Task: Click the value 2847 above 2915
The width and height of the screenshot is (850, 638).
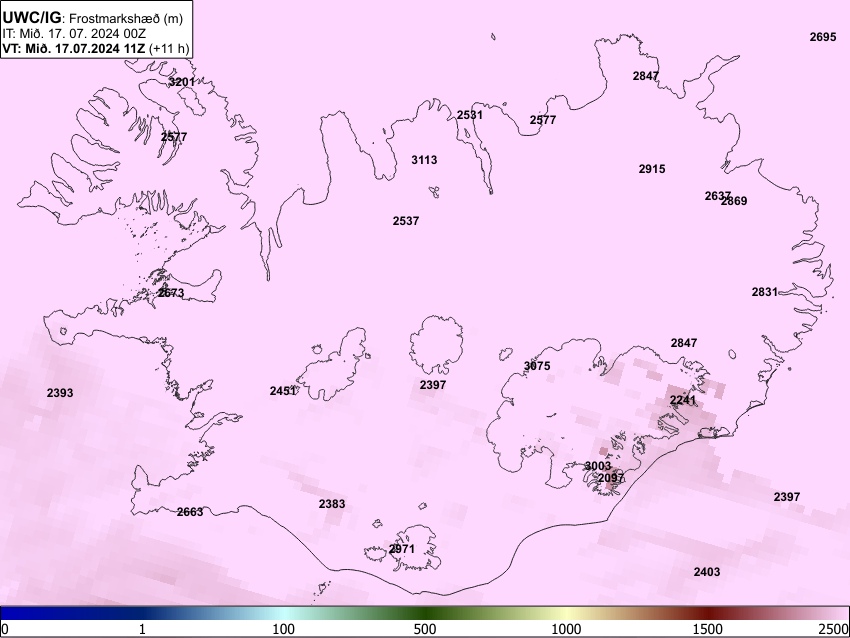Action: tap(646, 76)
